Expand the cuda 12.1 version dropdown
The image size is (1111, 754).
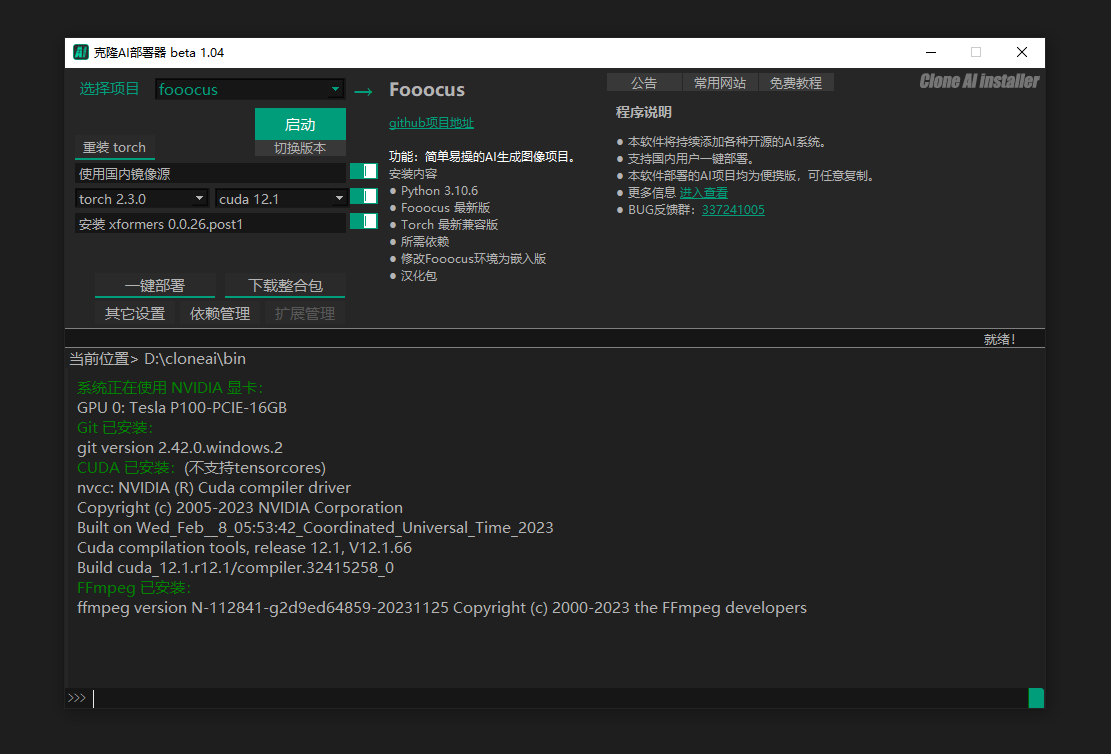coord(281,198)
